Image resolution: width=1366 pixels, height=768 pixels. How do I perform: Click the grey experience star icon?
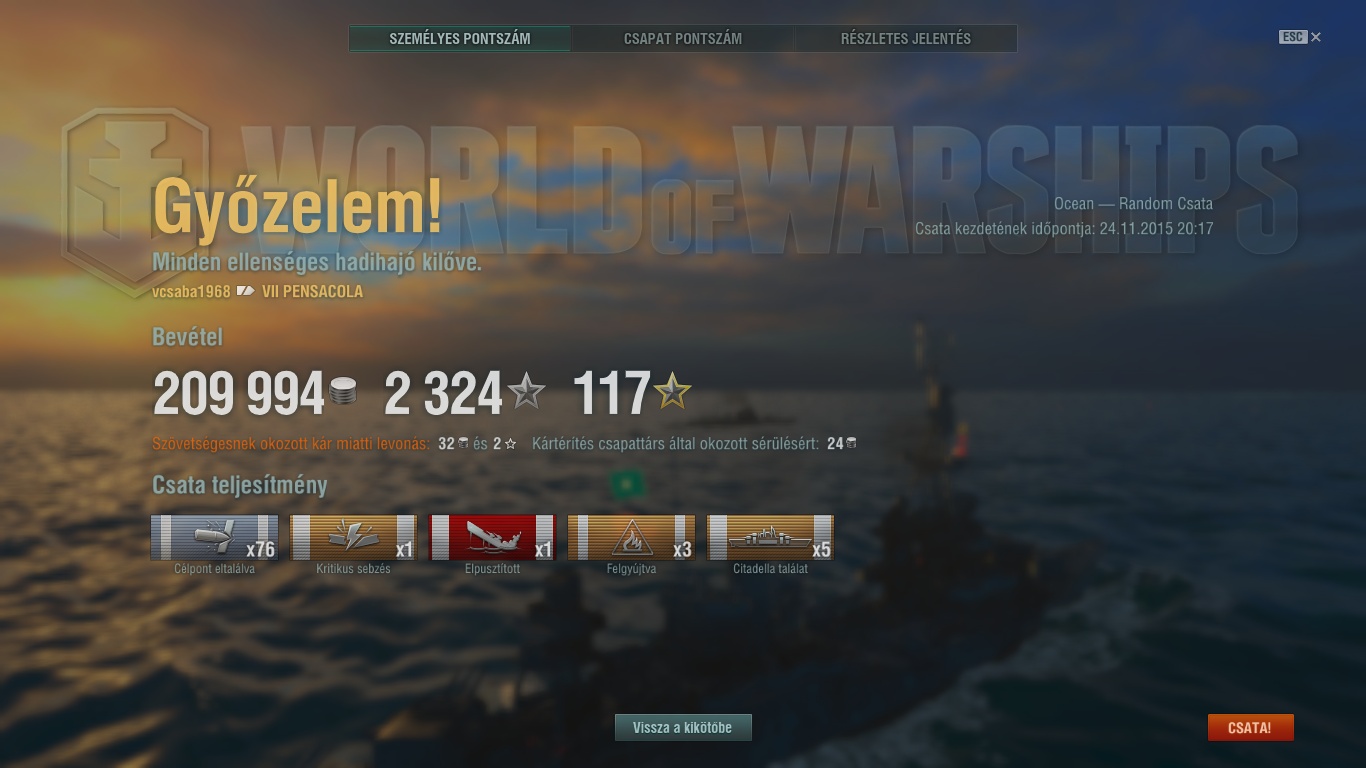(x=527, y=391)
